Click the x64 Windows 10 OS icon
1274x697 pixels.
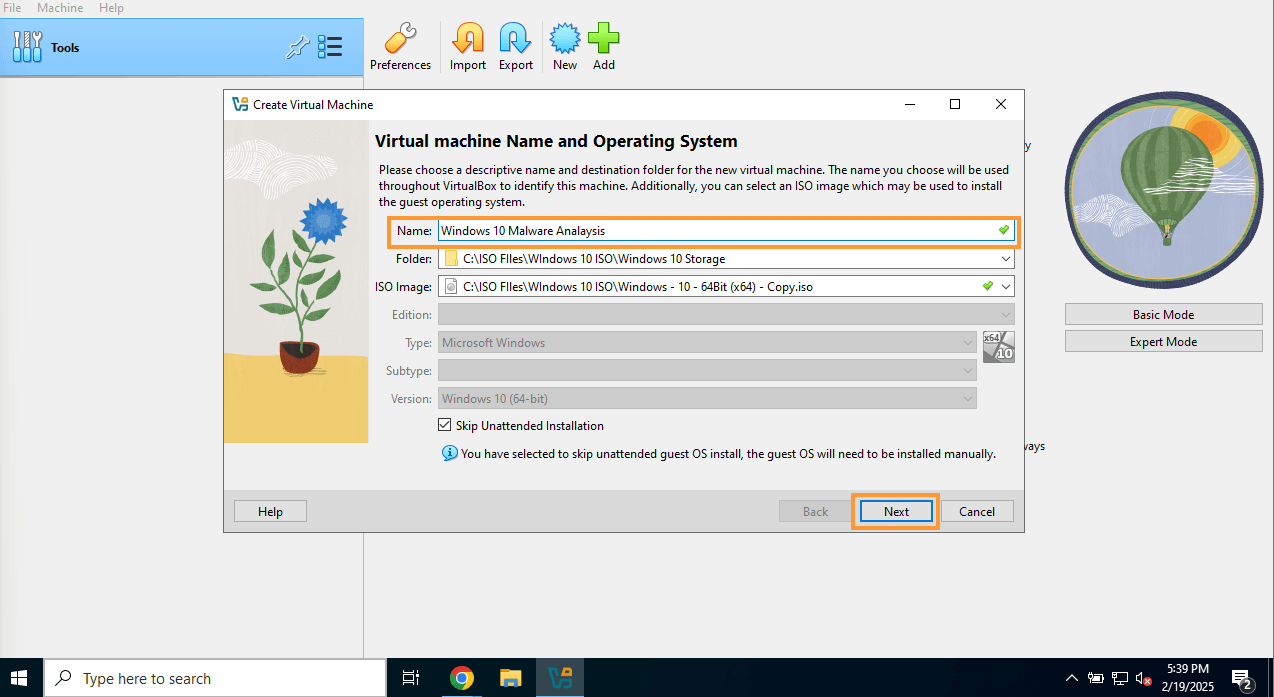click(998, 347)
